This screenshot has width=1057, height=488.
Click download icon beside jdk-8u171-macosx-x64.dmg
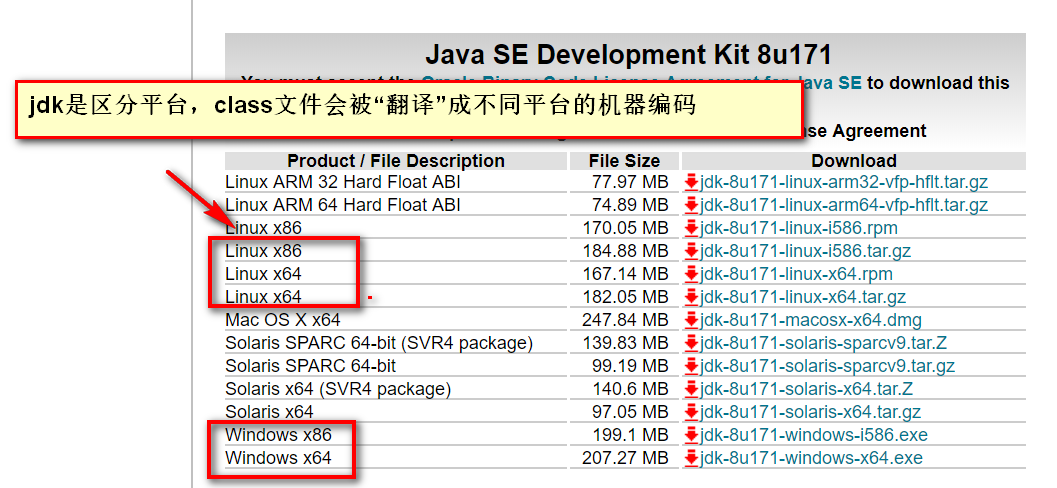(691, 320)
